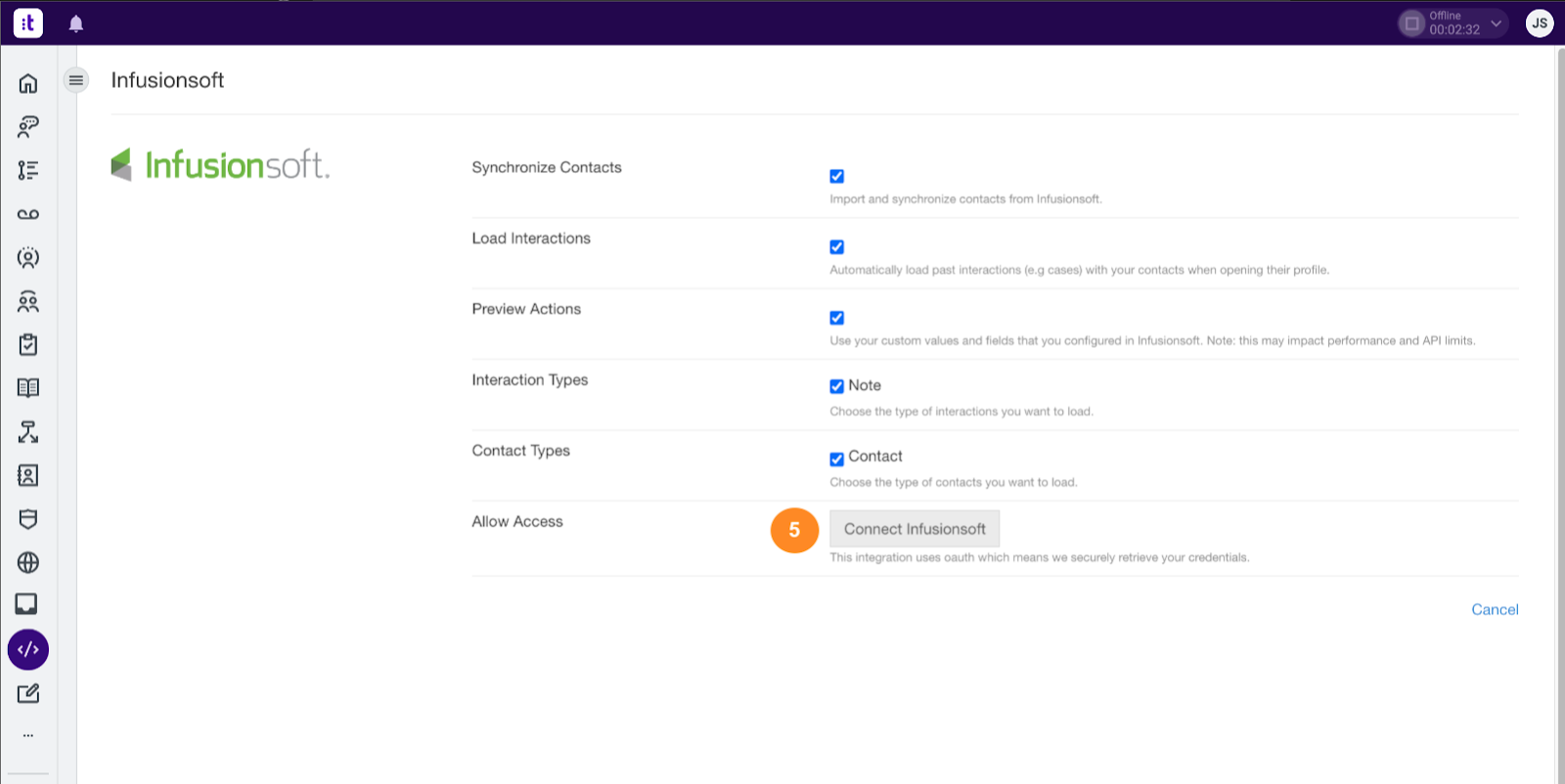Open the voicemail icon in sidebar

click(x=28, y=214)
